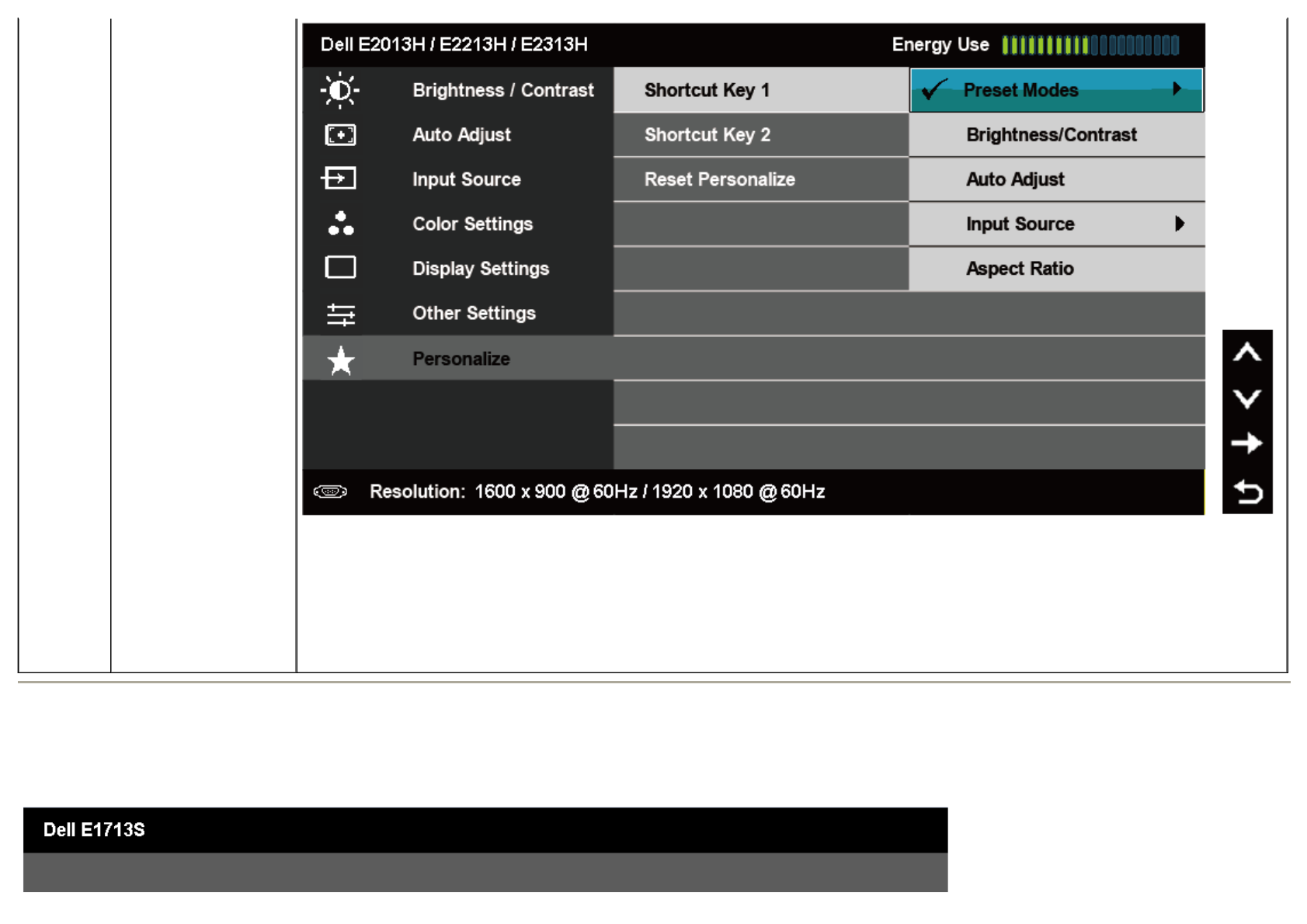The image size is (1307, 924).
Task: Select Shortcut Key 1
Action: coord(761,90)
